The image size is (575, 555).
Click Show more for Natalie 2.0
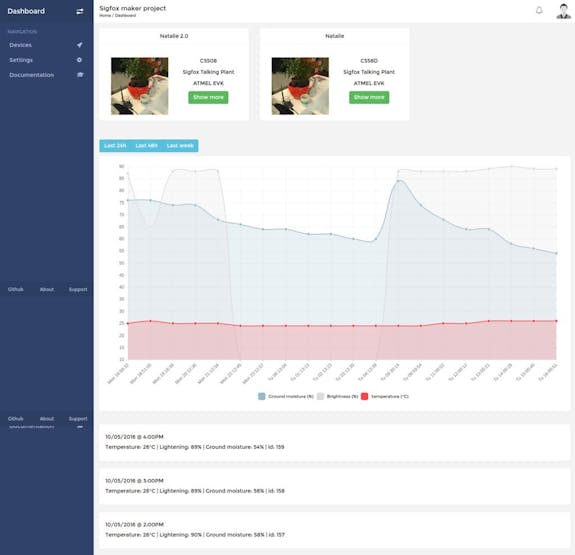[x=208, y=97]
